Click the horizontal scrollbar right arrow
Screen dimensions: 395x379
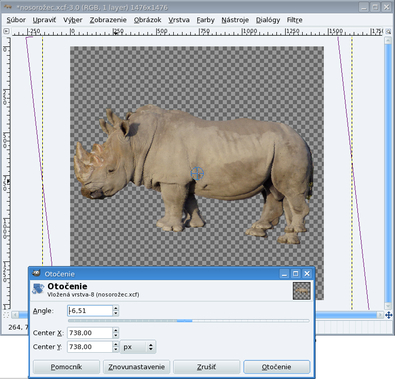(380, 315)
